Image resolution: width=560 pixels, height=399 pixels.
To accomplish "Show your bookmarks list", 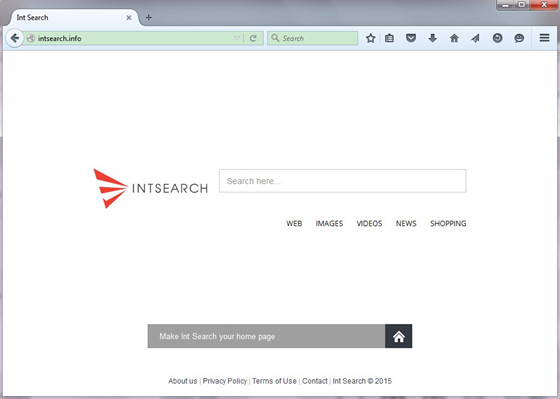I will point(390,38).
